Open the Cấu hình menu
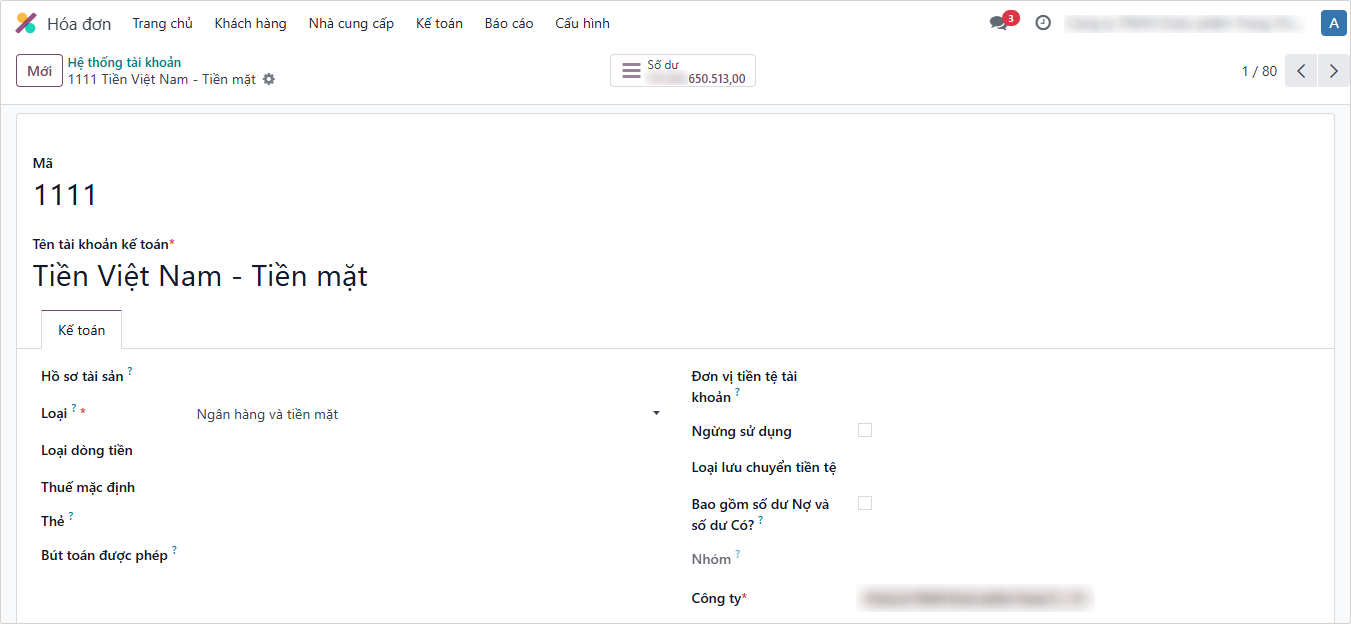The width and height of the screenshot is (1351, 624). click(582, 23)
